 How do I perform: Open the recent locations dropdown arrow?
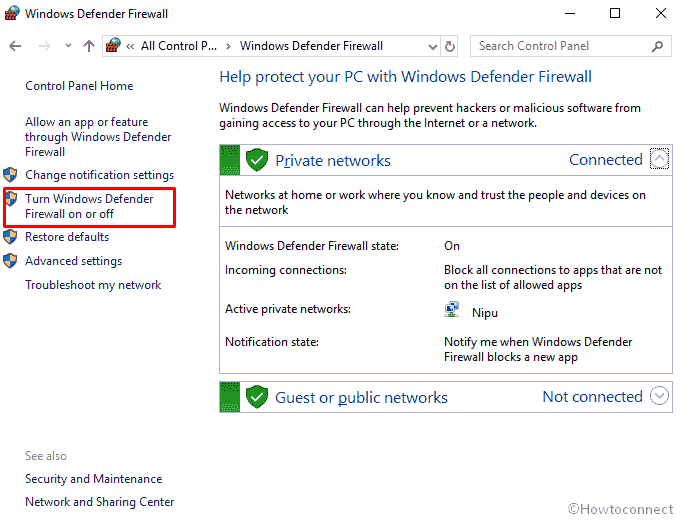[x=68, y=45]
